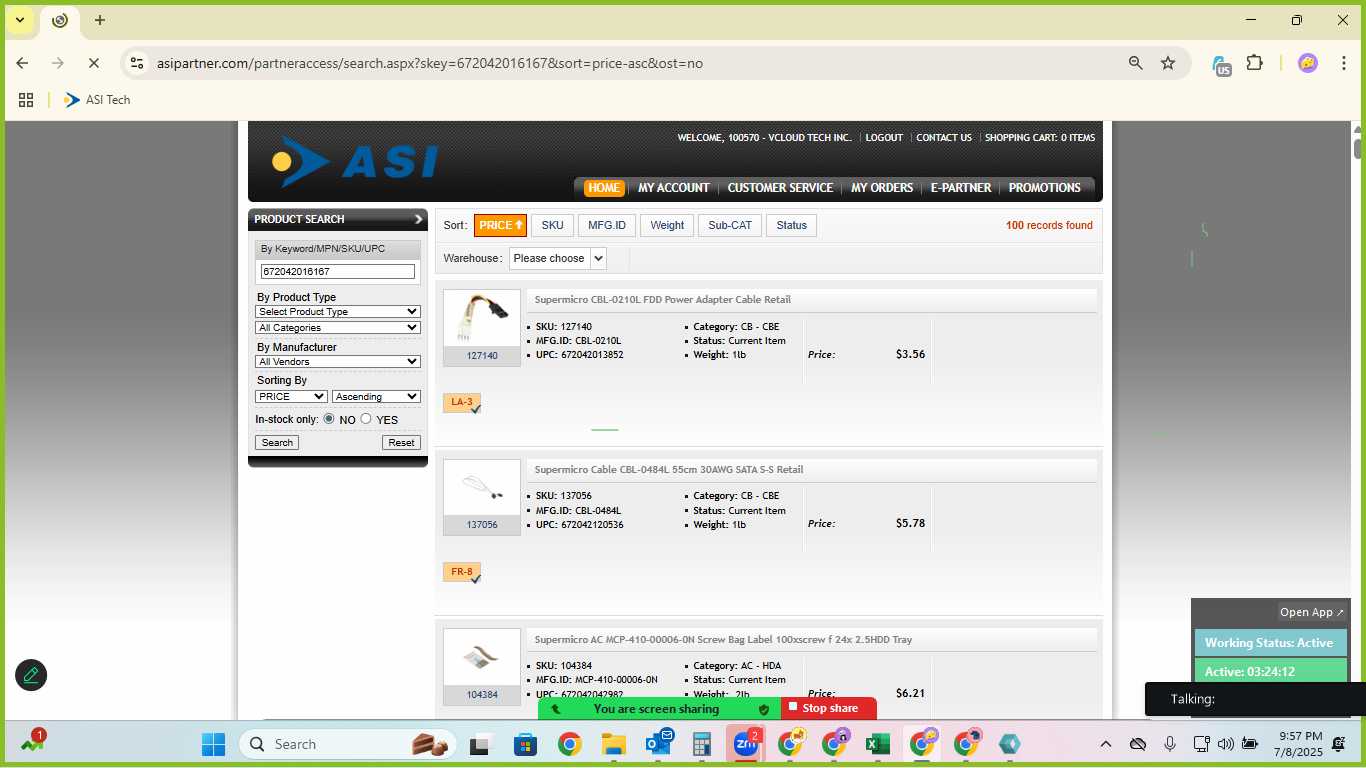Open File Explorer from the taskbar

613,744
